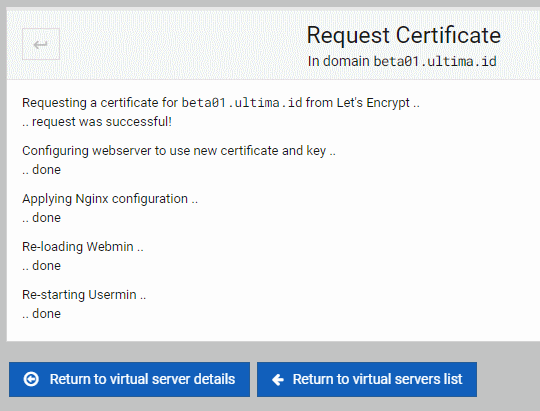
Task: Click the beta01.ultima.id domain in subtitle
Action: tap(435, 61)
